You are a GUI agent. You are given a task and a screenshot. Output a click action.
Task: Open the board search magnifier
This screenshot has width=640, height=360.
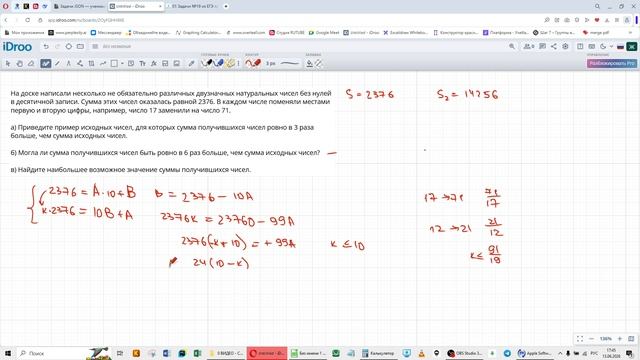[x=512, y=47]
